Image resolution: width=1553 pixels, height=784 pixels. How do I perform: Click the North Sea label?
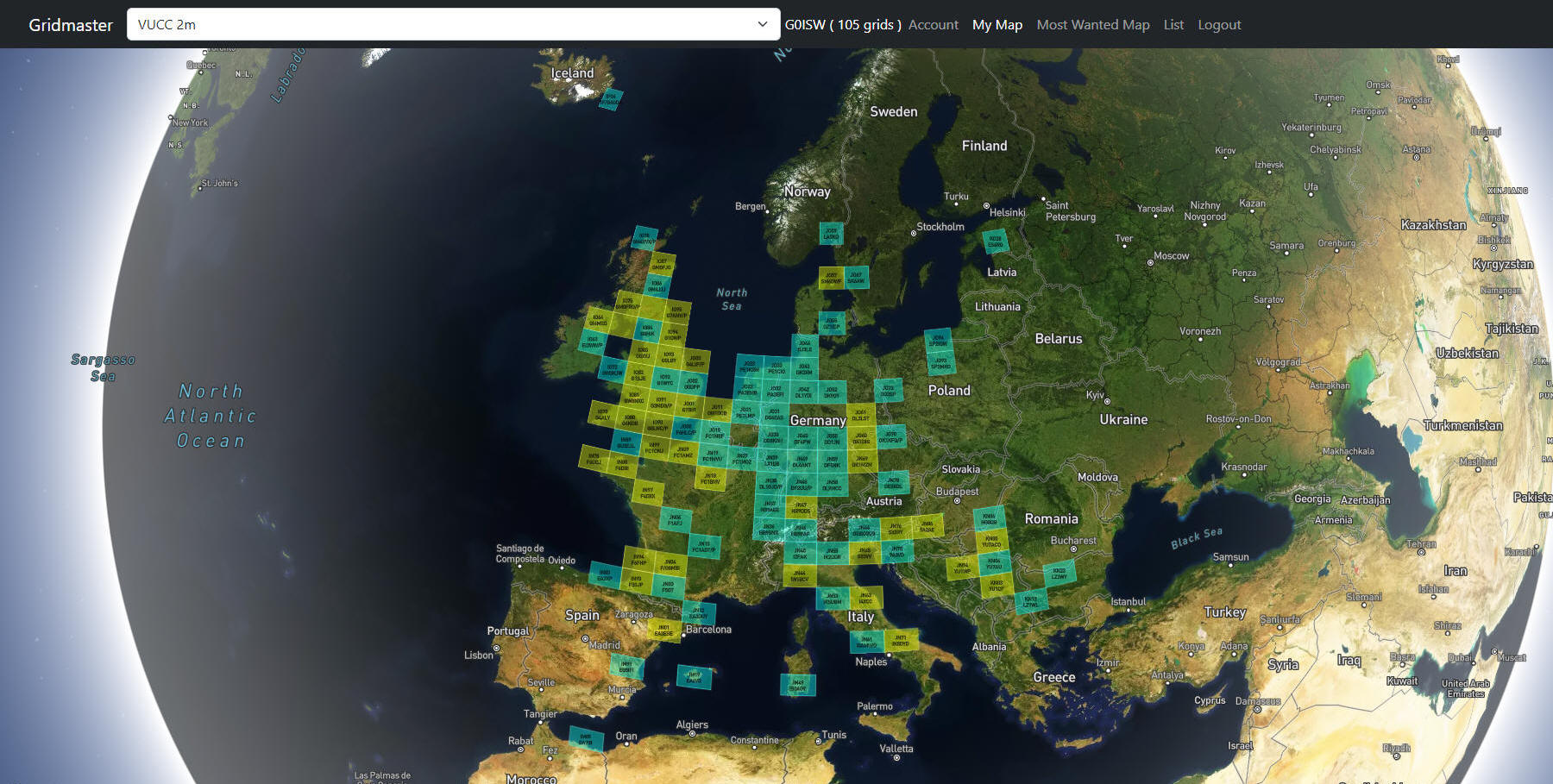732,299
